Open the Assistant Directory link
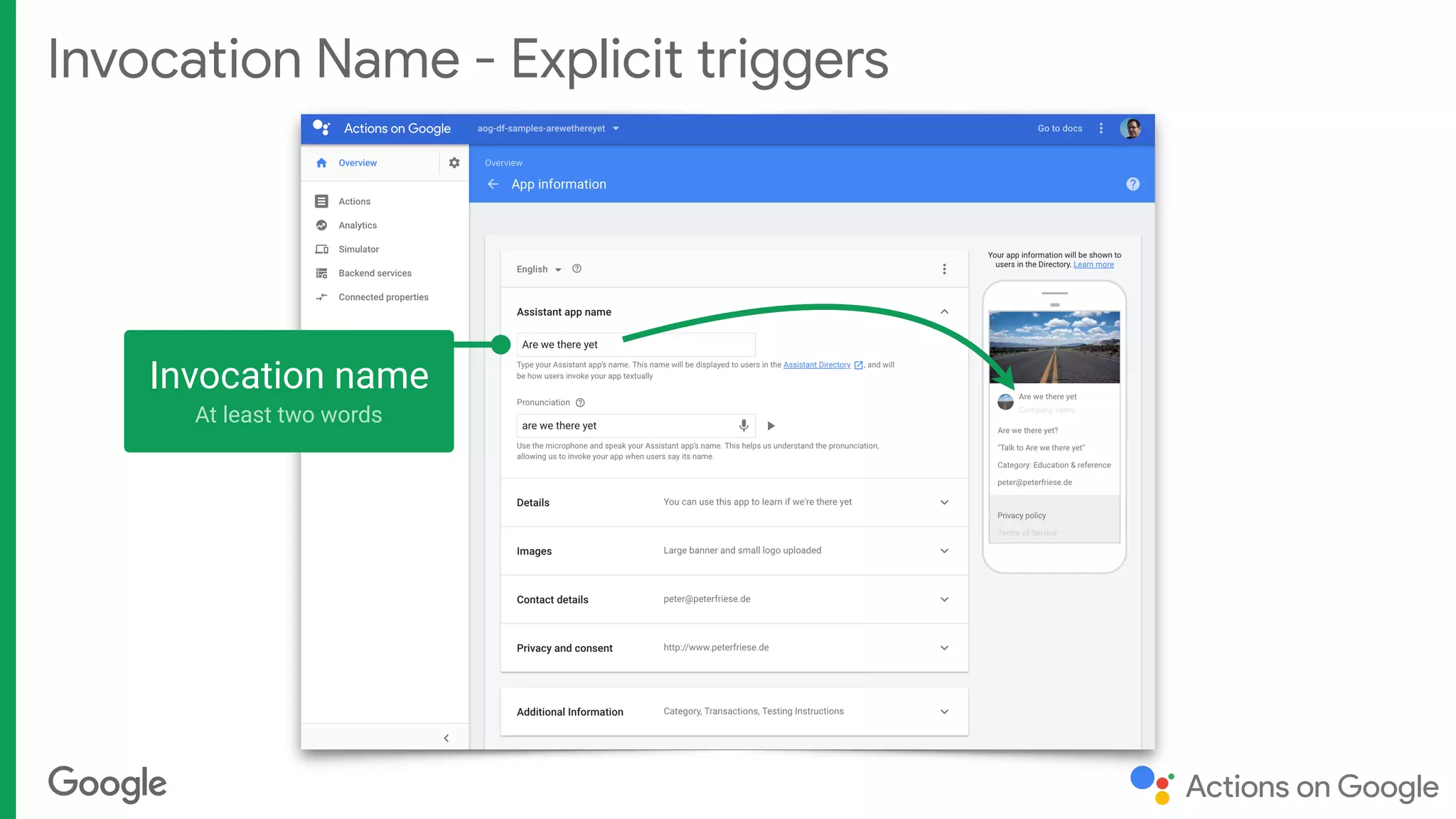The width and height of the screenshot is (1456, 819). (817, 365)
